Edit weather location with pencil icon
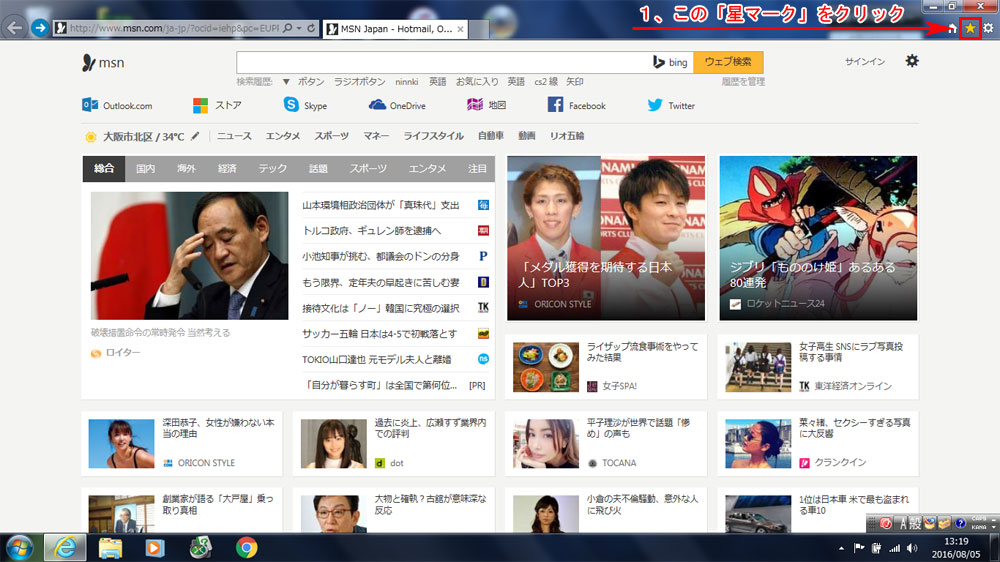 195,136
